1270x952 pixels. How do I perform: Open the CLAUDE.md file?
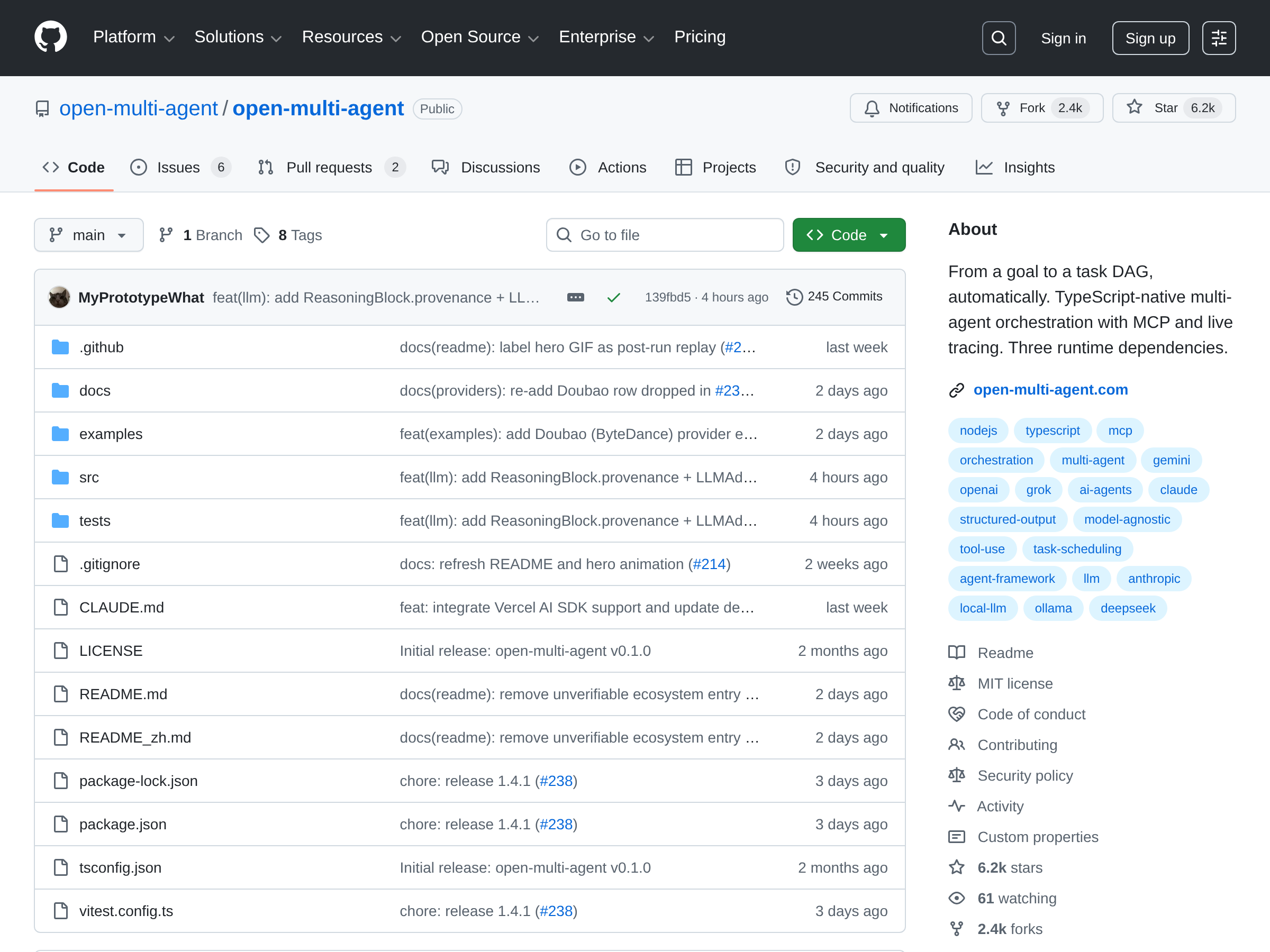pos(122,607)
